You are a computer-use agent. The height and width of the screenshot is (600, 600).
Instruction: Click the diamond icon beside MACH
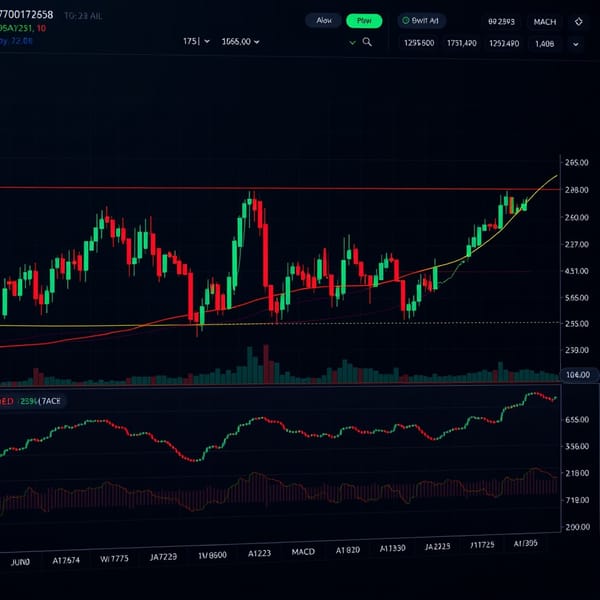point(579,22)
